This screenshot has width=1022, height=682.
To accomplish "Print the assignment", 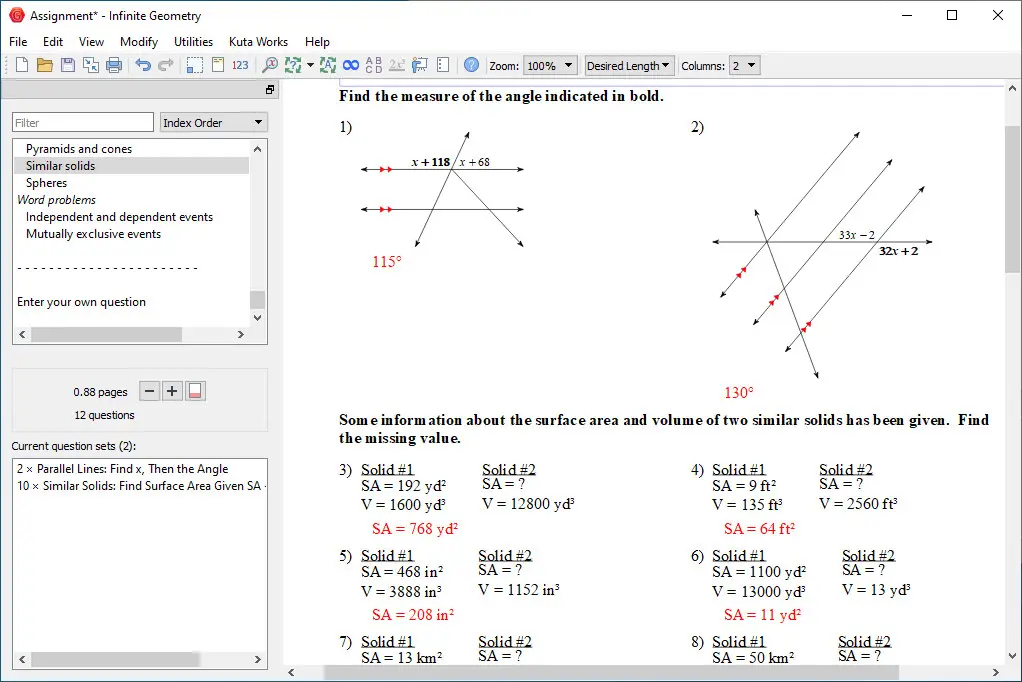I will point(114,65).
